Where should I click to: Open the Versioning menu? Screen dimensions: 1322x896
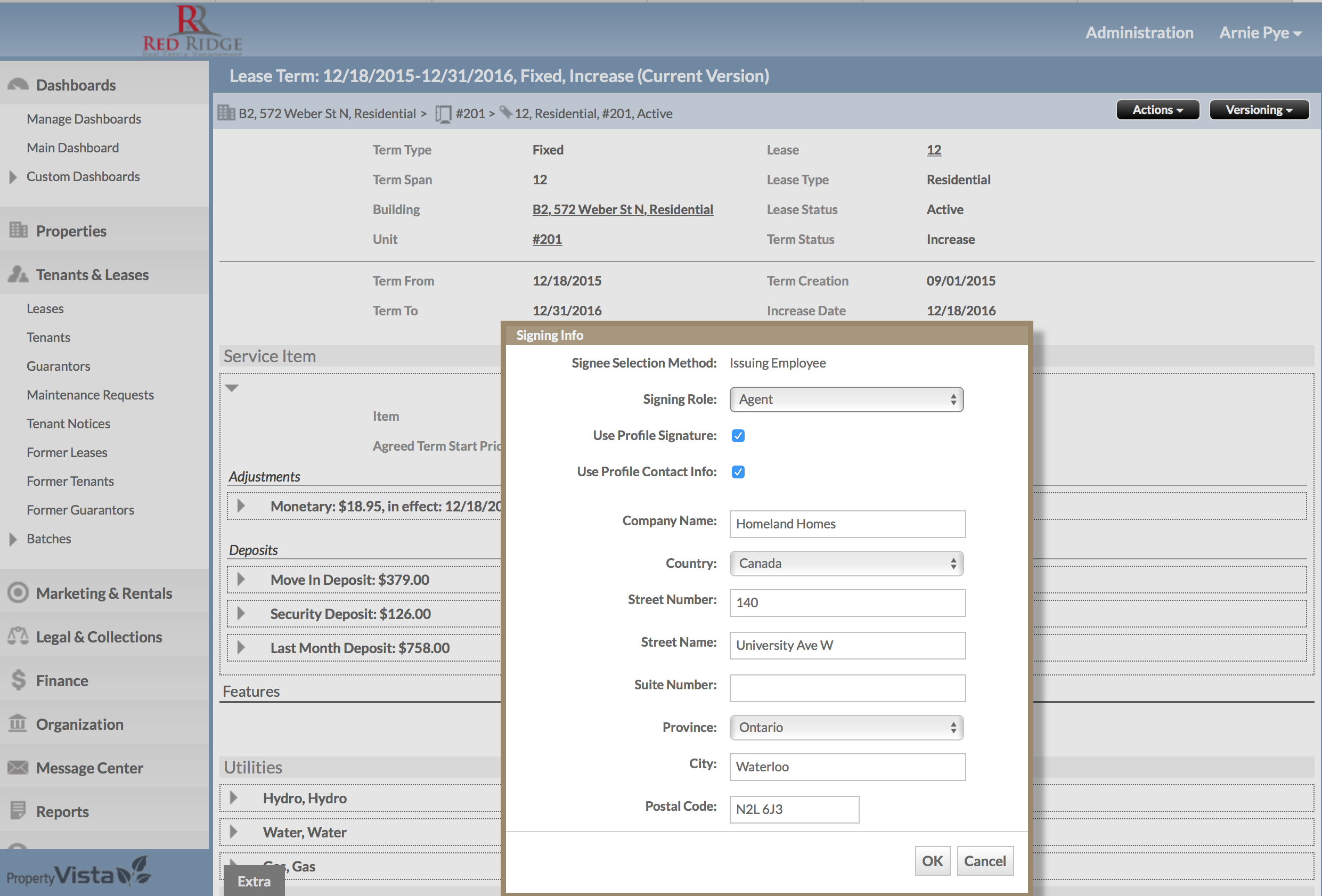tap(1258, 110)
